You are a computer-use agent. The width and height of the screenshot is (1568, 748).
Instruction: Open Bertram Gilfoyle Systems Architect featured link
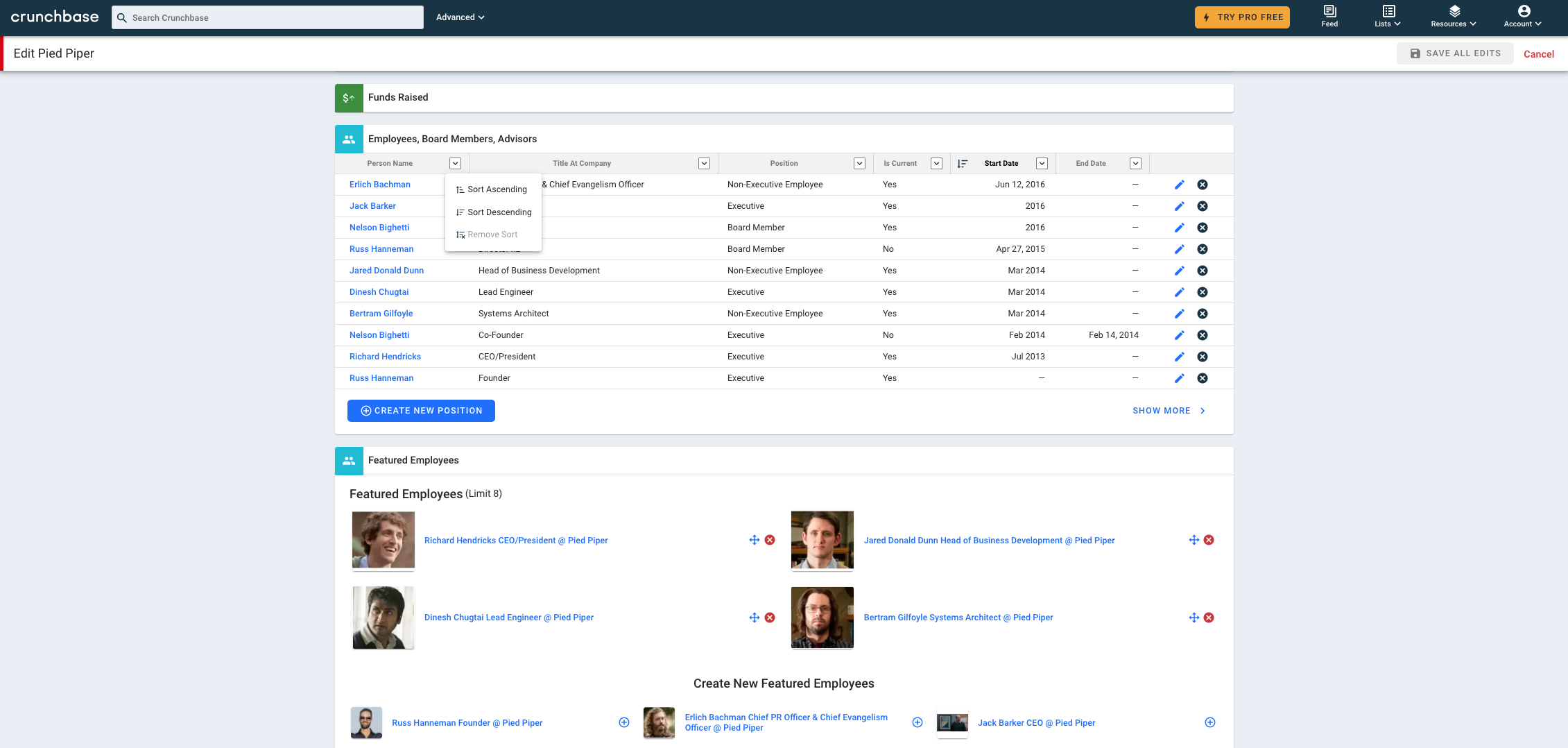(x=958, y=618)
